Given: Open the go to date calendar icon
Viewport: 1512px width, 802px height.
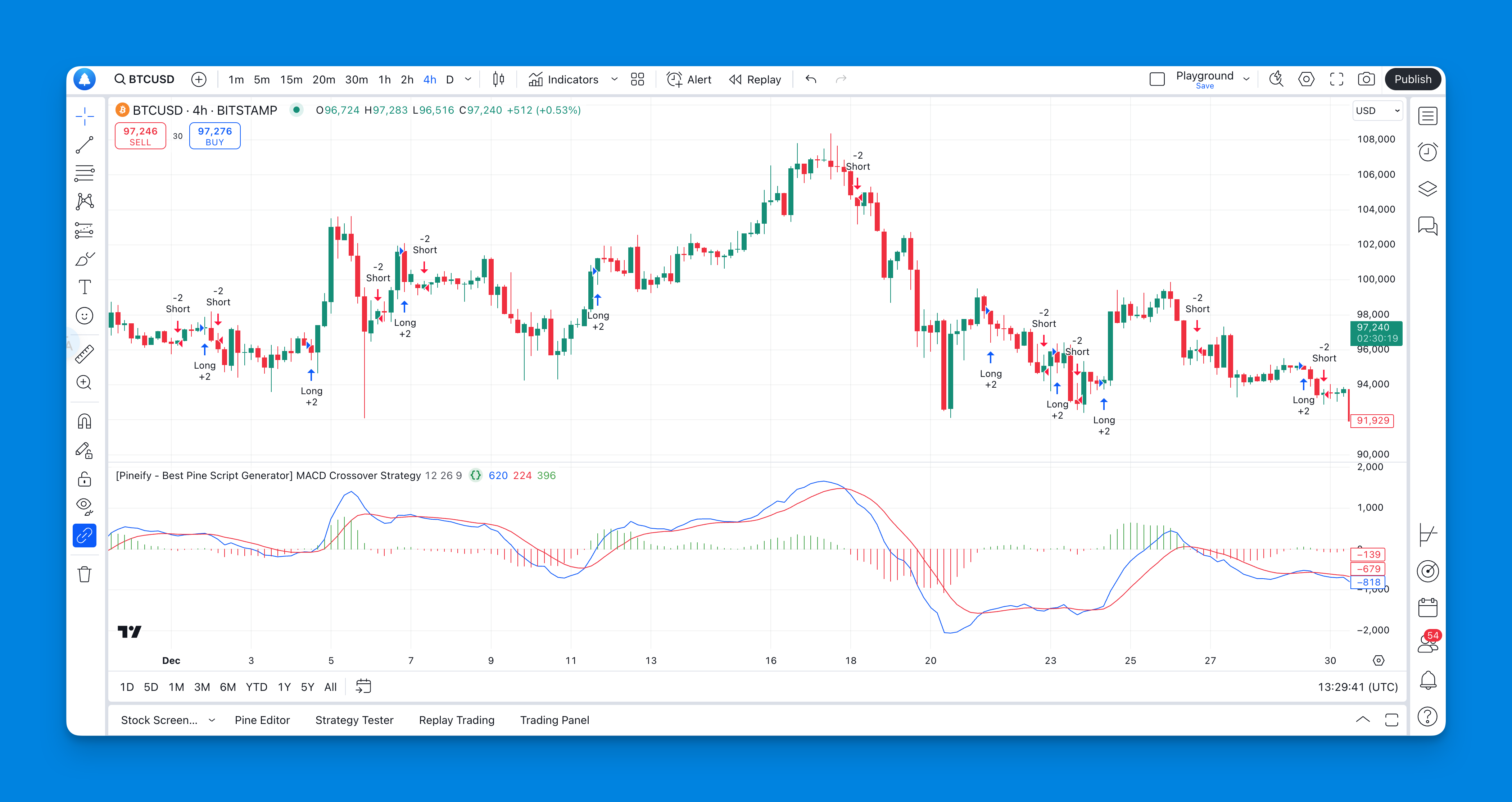Looking at the screenshot, I should pos(363,687).
